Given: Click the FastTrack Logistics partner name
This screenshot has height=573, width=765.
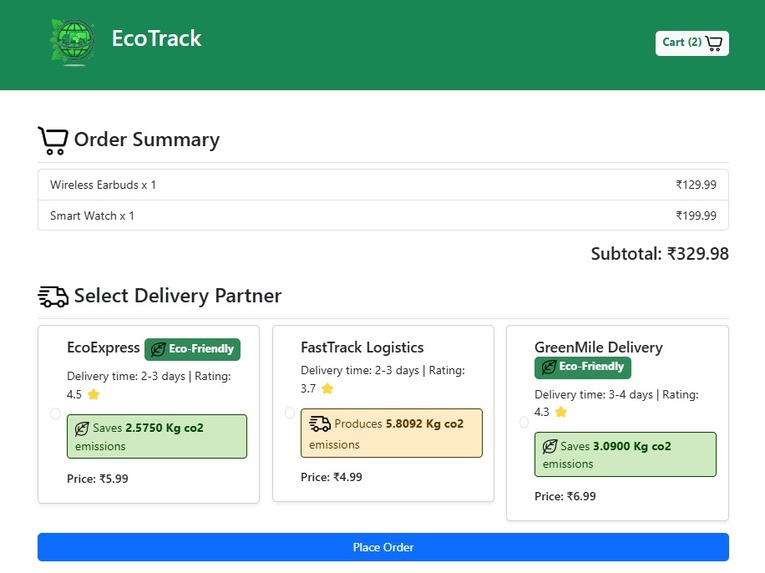Looking at the screenshot, I should tap(362, 348).
